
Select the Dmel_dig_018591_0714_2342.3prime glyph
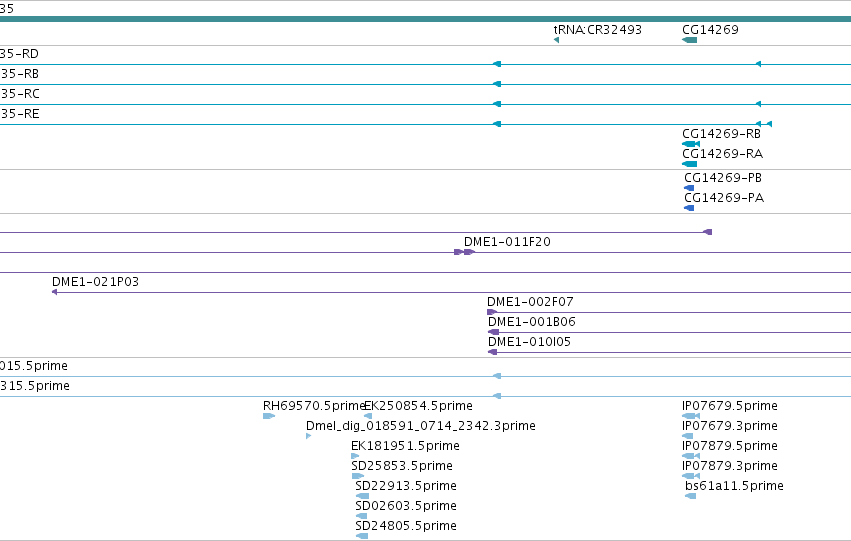point(309,436)
